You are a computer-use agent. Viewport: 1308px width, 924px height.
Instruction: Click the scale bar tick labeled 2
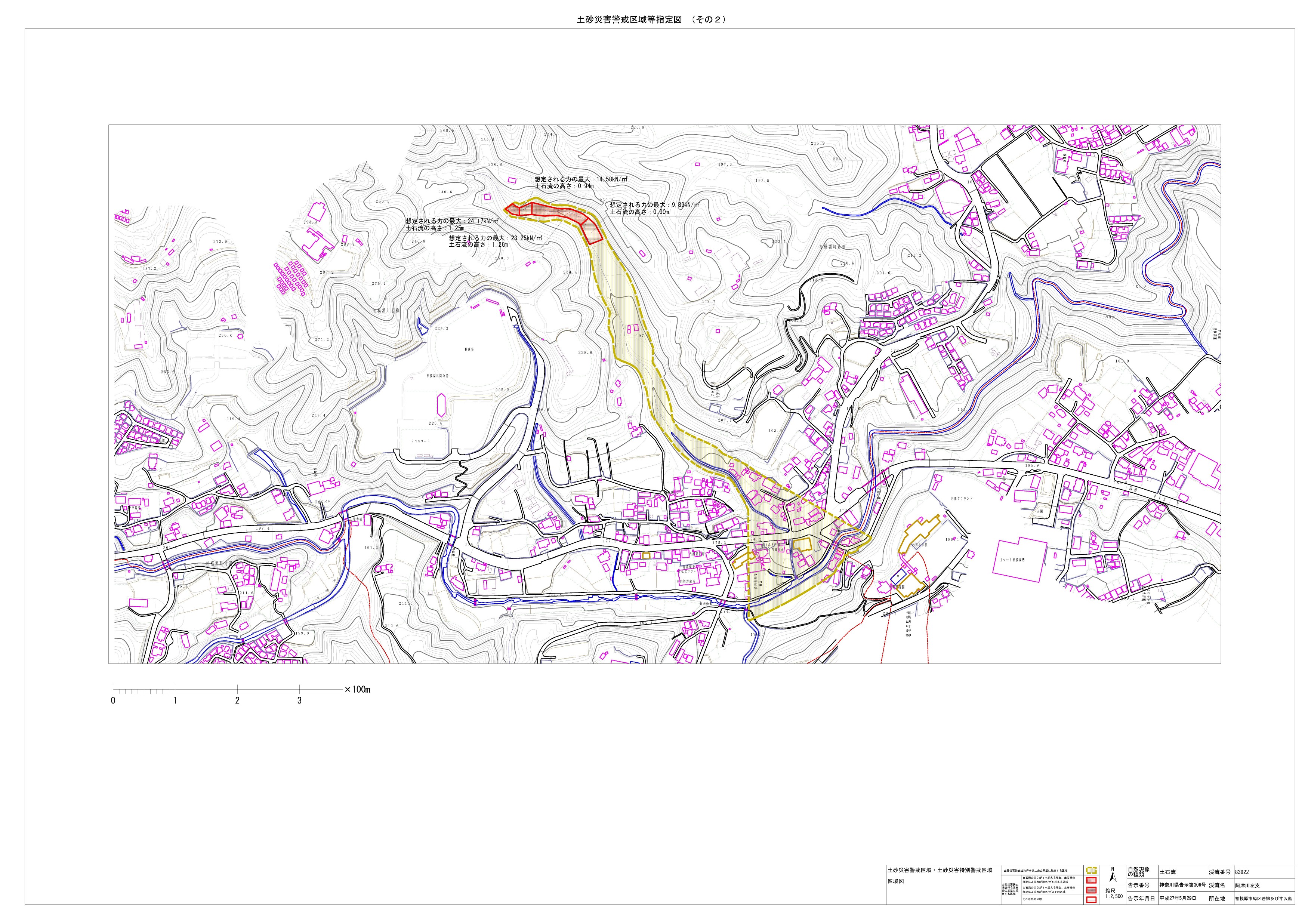click(237, 700)
